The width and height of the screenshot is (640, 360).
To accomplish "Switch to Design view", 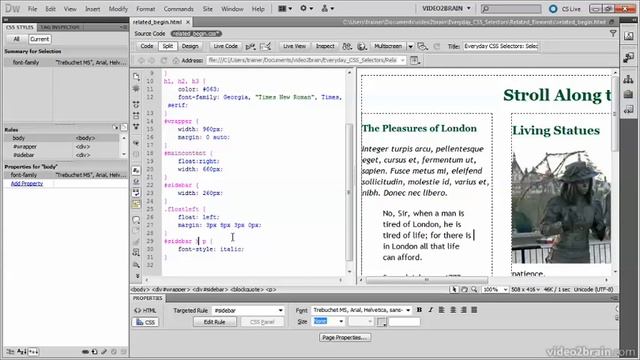I will click(190, 46).
